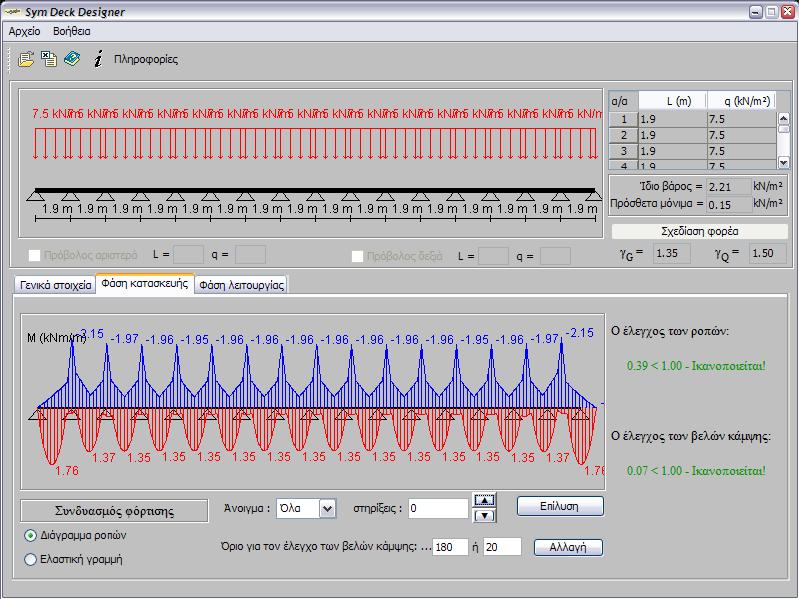Click L cell 1.9 in row 3
The width and height of the screenshot is (799, 599).
point(673,151)
